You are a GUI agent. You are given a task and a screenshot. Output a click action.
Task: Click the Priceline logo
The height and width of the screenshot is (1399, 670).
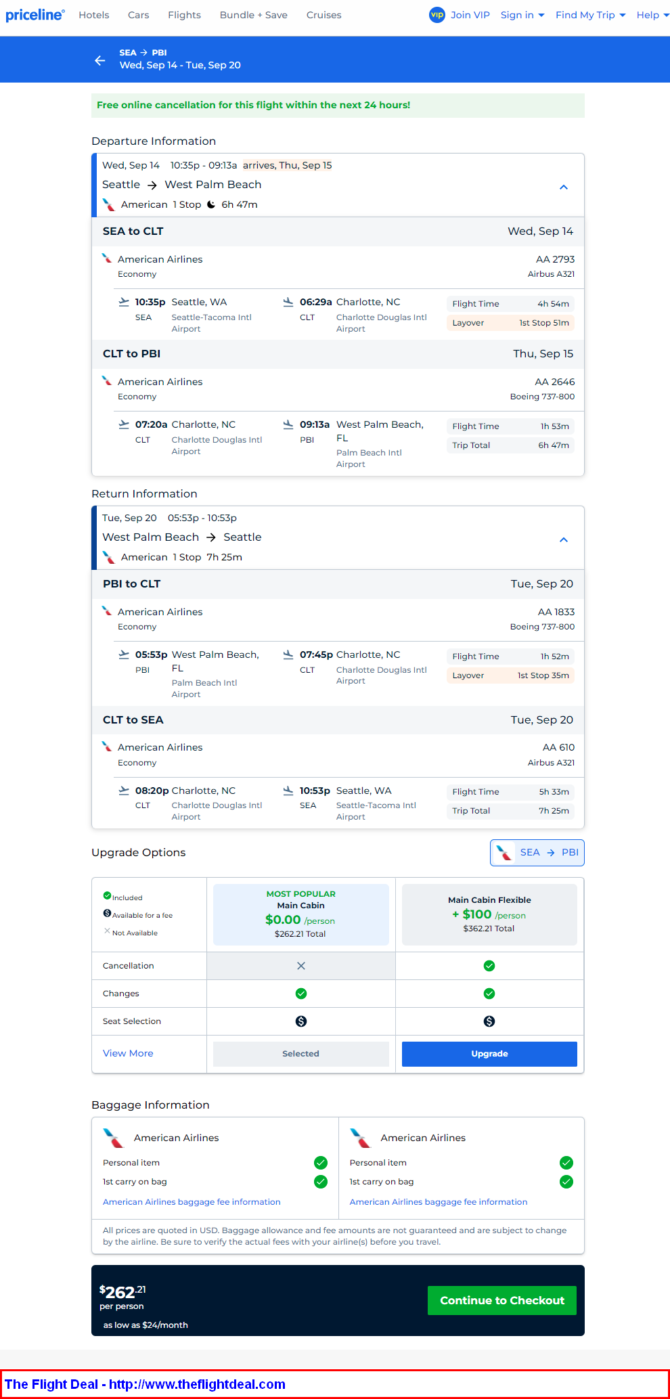click(35, 15)
